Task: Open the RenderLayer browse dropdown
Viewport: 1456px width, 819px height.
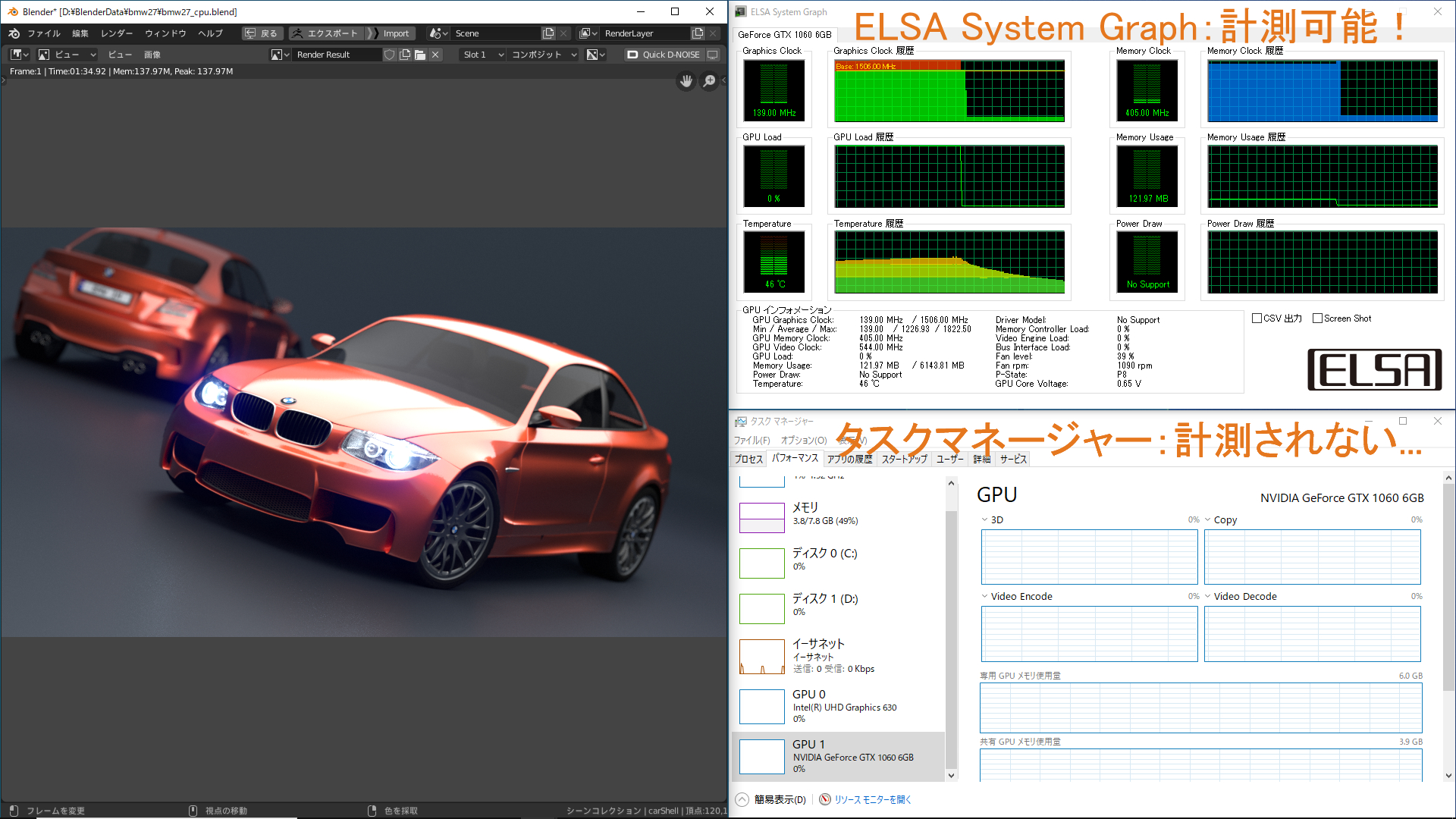Action: coord(588,33)
